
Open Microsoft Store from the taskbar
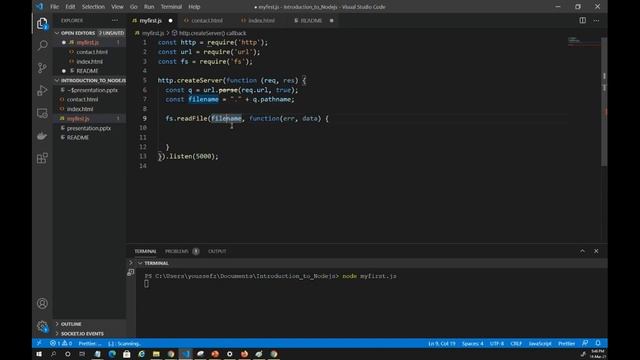point(127,354)
